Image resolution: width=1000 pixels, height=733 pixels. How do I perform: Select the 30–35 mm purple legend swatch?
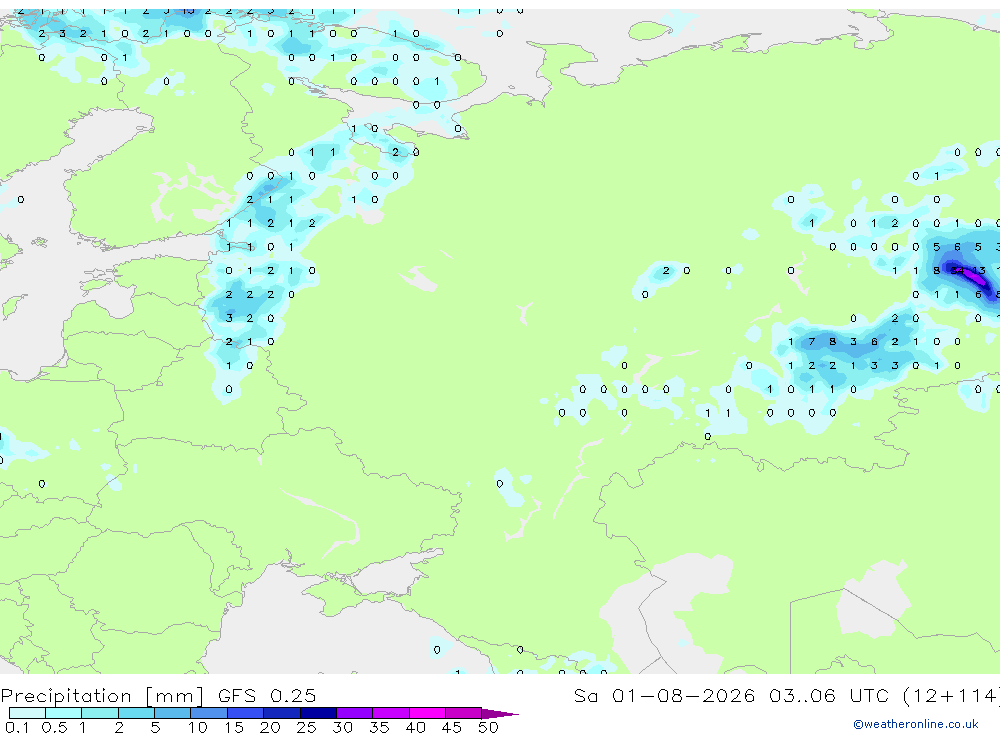(x=355, y=713)
